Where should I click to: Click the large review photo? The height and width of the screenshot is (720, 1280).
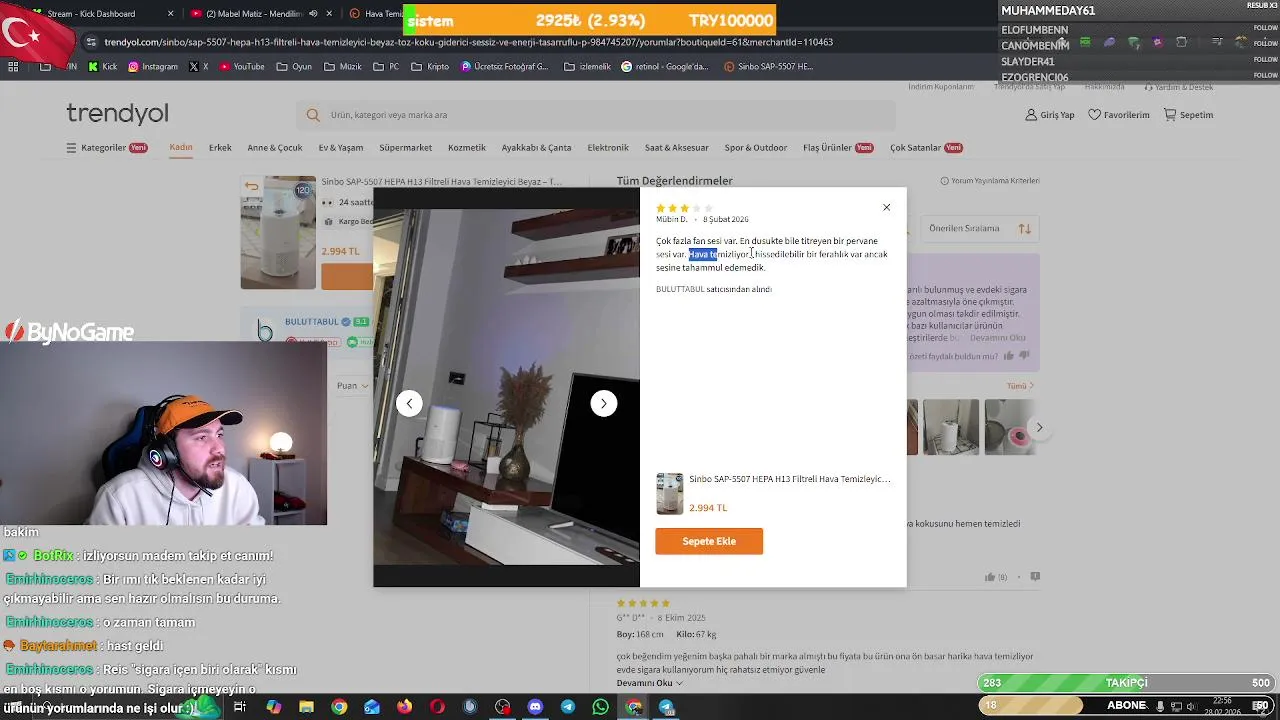coord(506,387)
